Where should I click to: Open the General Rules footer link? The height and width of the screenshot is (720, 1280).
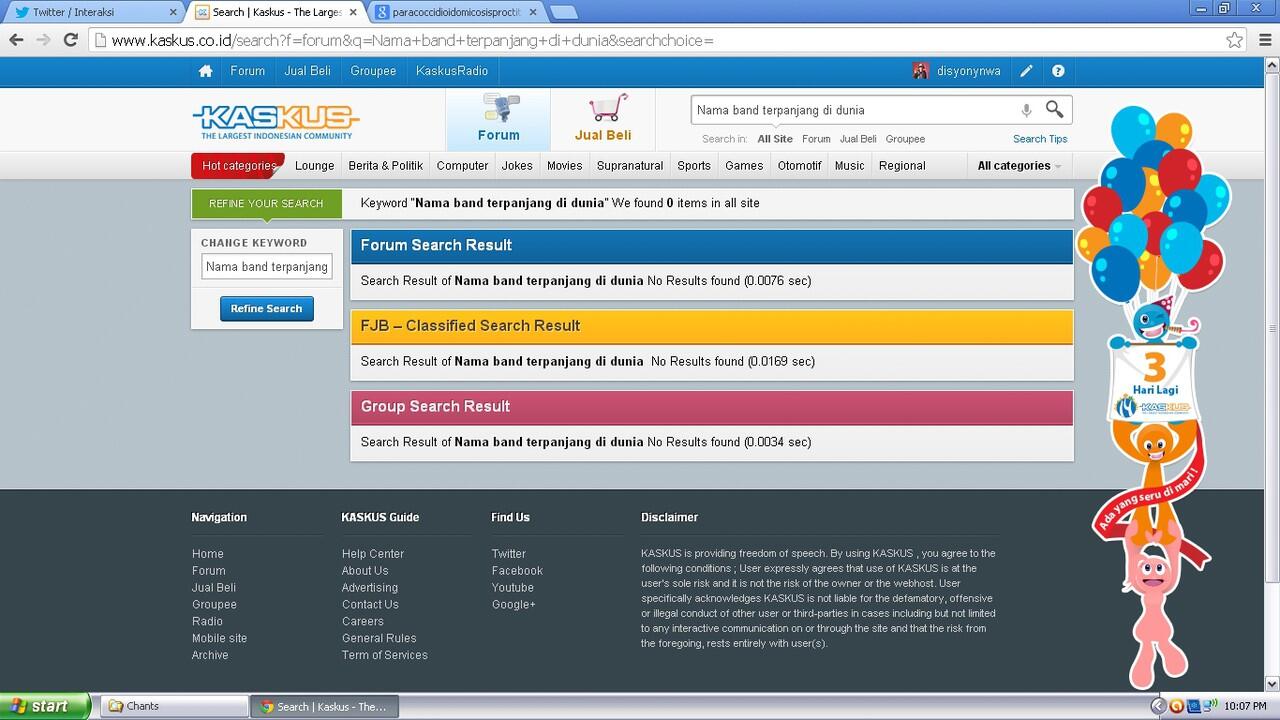click(379, 638)
